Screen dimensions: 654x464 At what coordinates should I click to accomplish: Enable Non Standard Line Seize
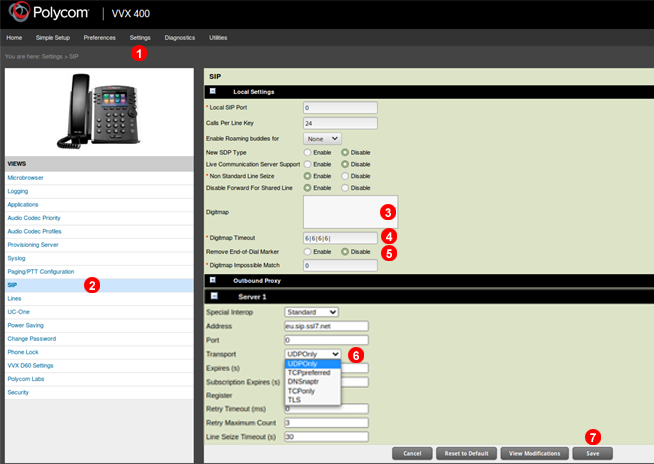coord(307,176)
